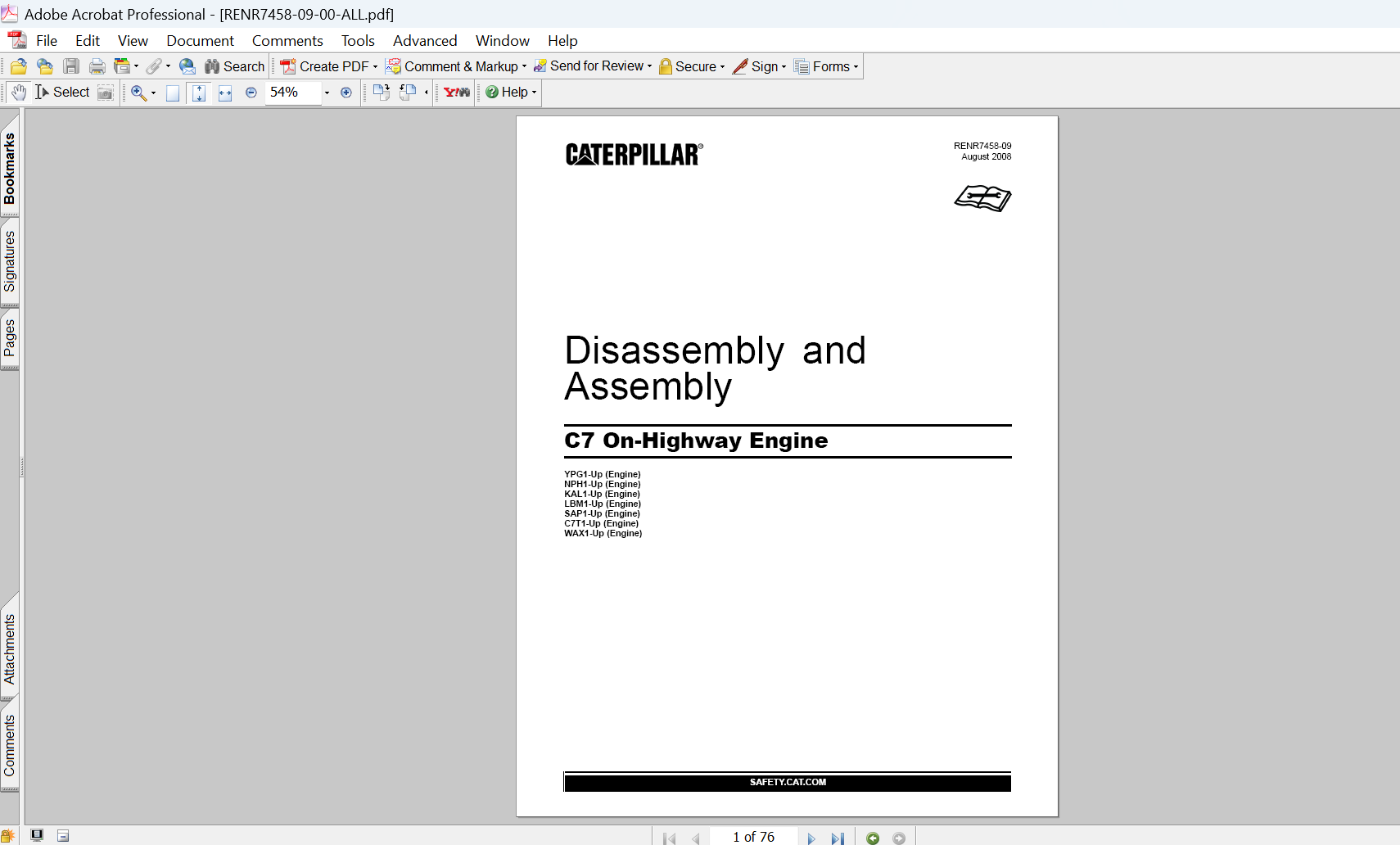Open the Document menu
The width and height of the screenshot is (1400, 845).
[200, 41]
